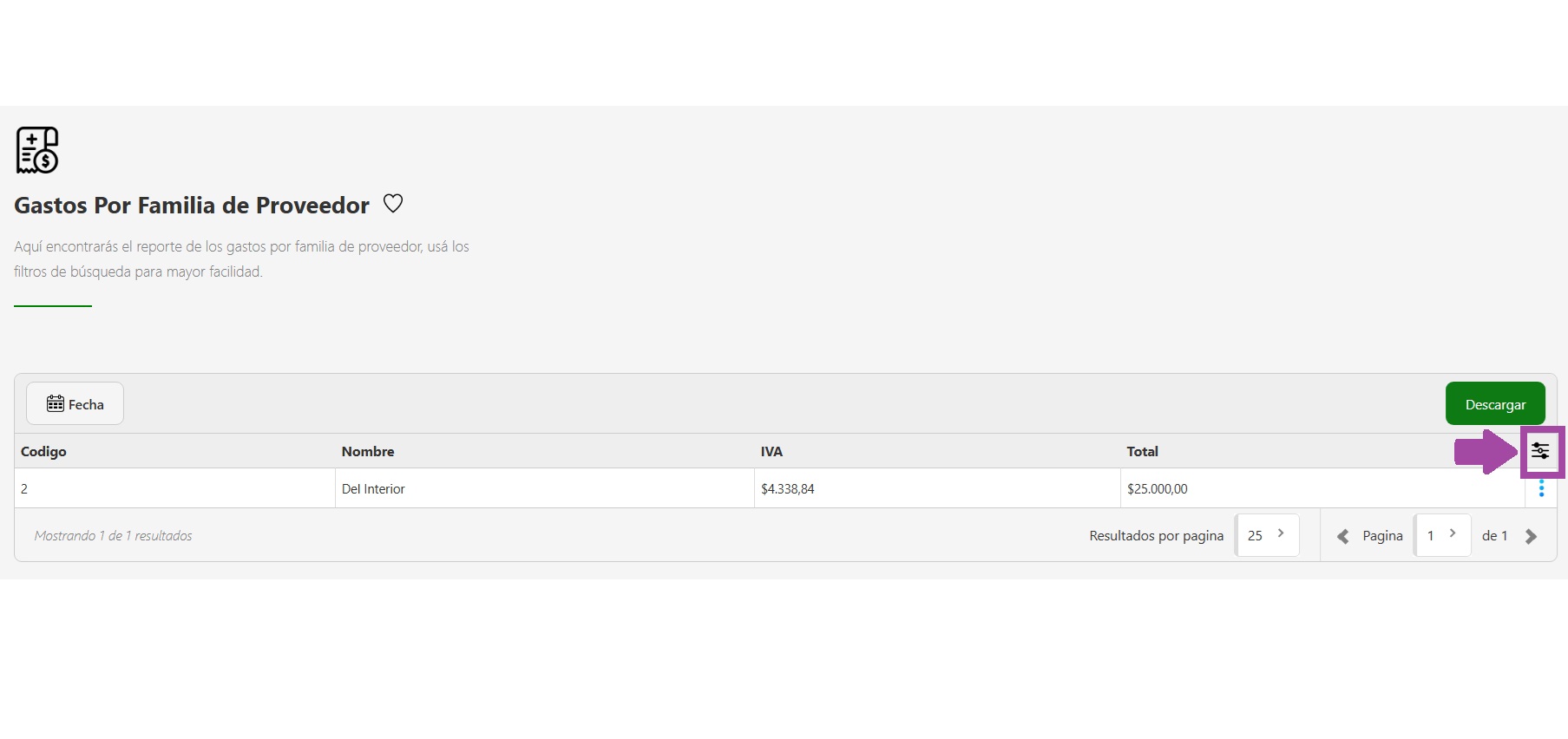Sort by the Codigo column header
Screen dimensions: 1568x739
(x=43, y=452)
